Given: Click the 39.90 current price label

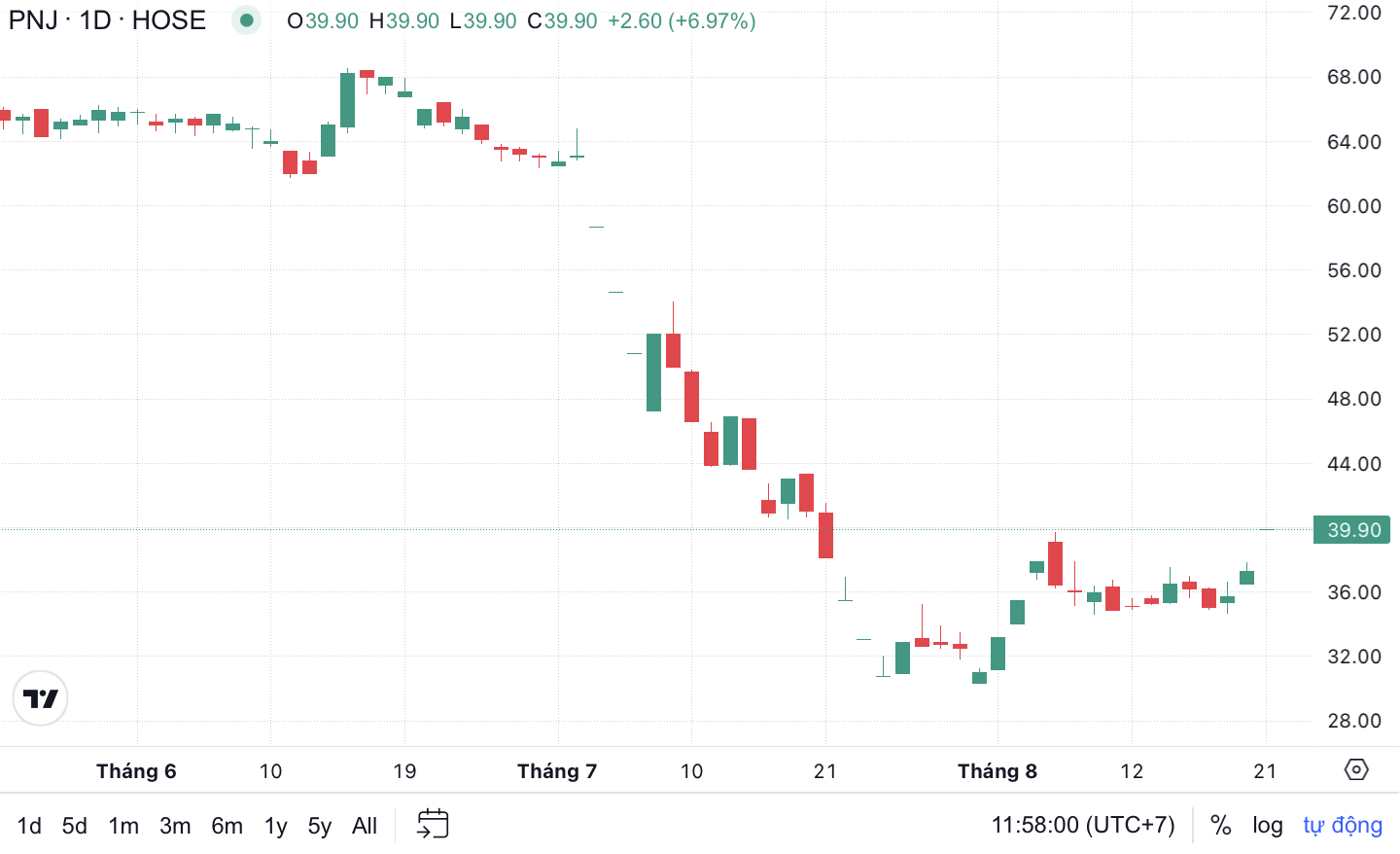Looking at the screenshot, I should (x=1352, y=530).
